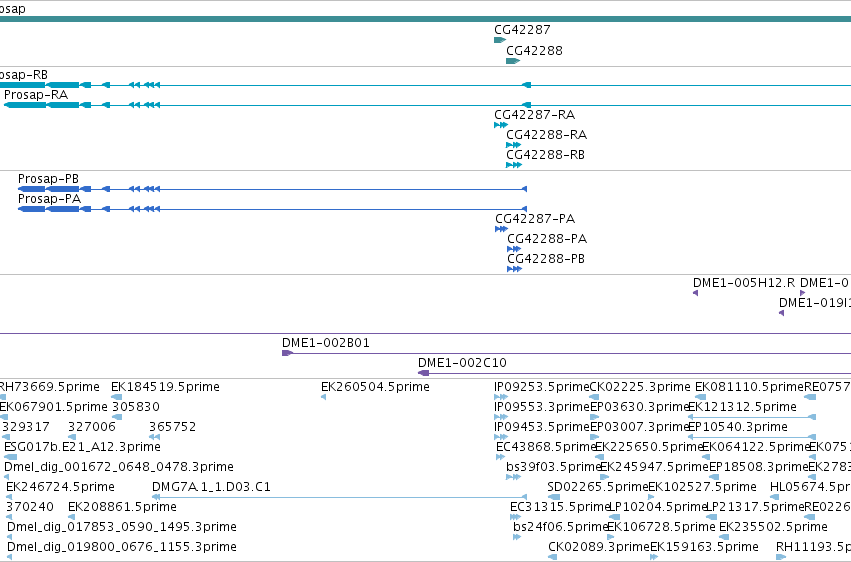Open the SD02265.5prime EST label
Image resolution: width=851 pixels, height=562 pixels.
click(x=598, y=487)
